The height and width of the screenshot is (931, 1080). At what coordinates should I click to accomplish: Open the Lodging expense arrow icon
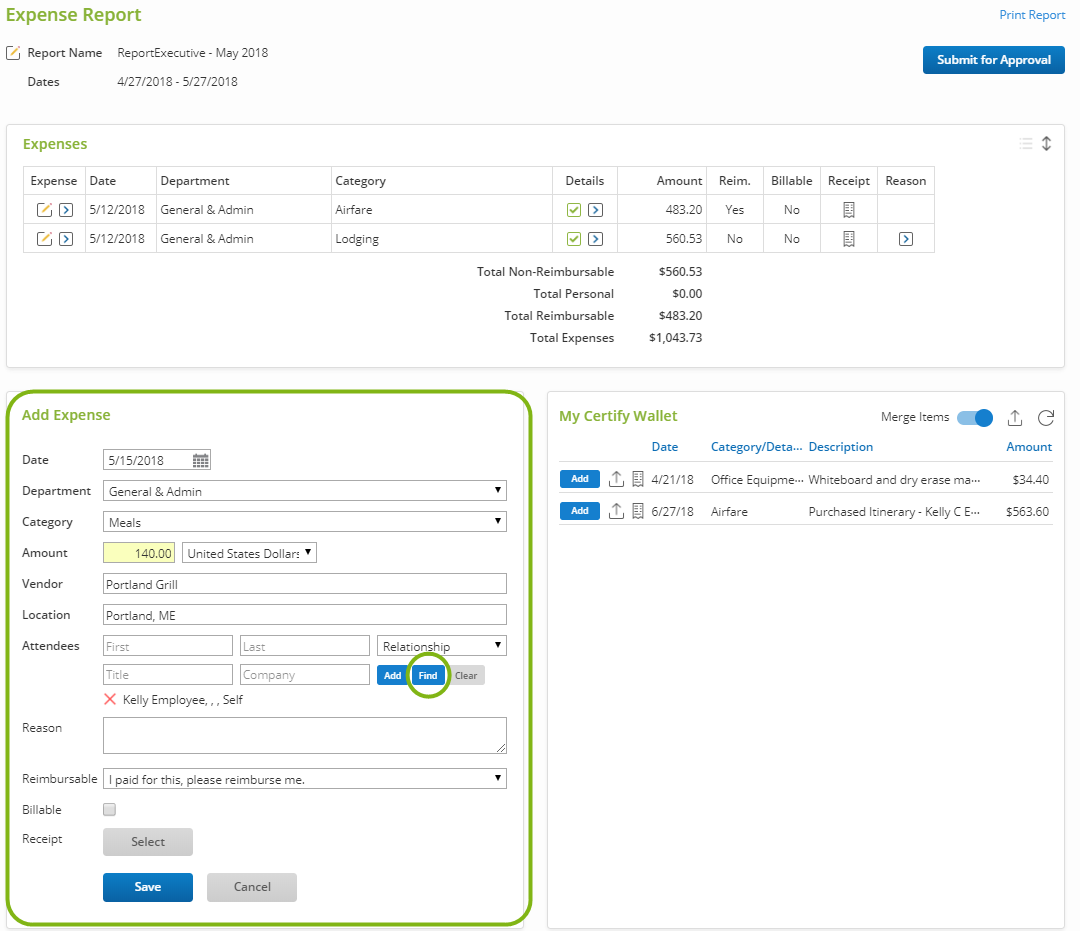coord(66,238)
